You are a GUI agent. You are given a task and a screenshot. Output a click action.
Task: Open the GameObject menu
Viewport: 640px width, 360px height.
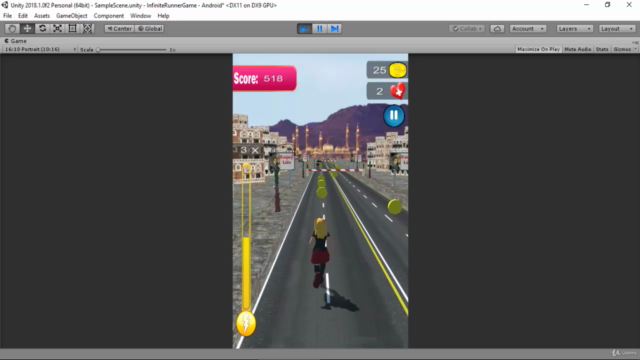(71, 16)
